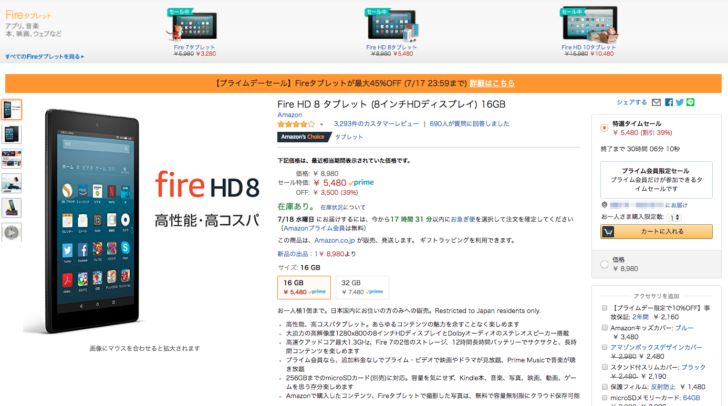Click the cart icon on add-to-cart button
Screen dimensions: 728x406
[x=608, y=231]
